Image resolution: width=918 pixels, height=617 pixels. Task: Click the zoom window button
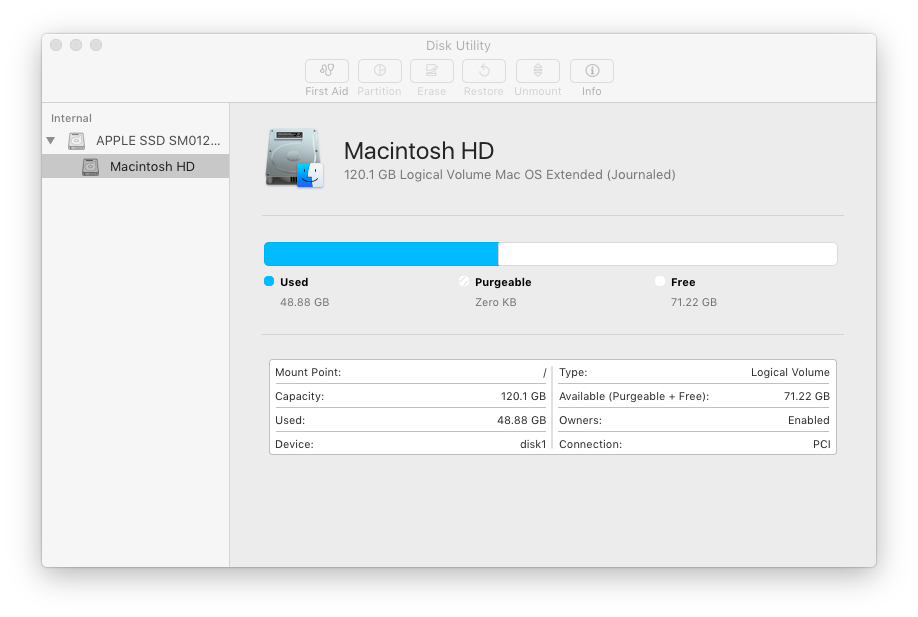tap(96, 45)
